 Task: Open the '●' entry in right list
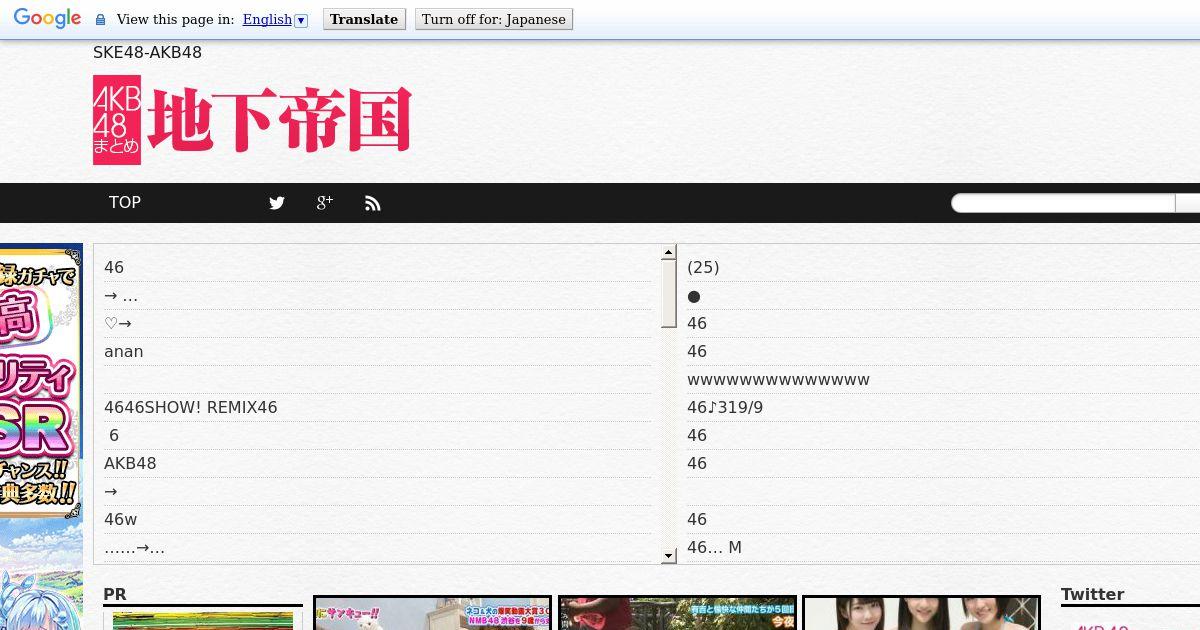point(694,296)
